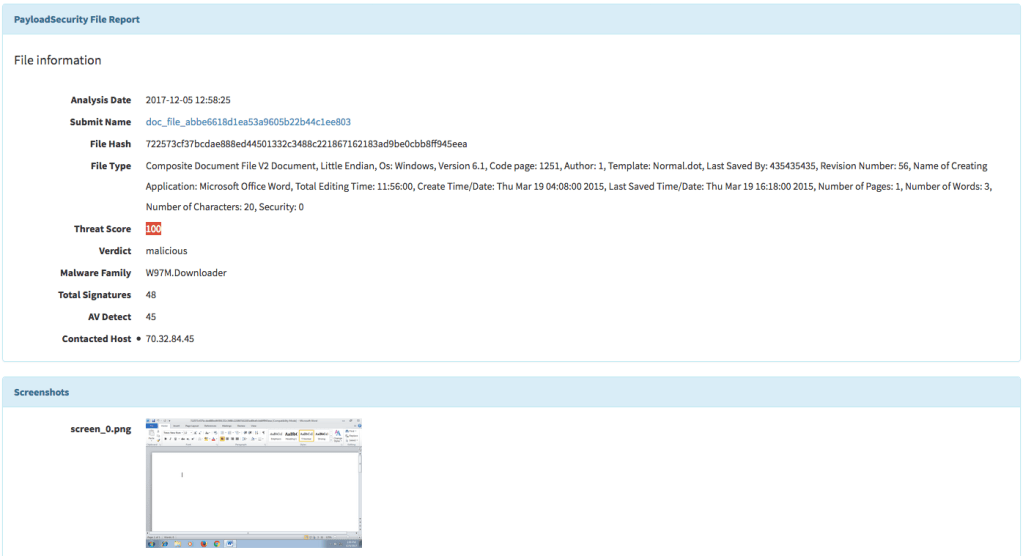Click the blue File tab in the Word thumbnail
Image resolution: width=1023 pixels, height=556 pixels.
[x=152, y=424]
